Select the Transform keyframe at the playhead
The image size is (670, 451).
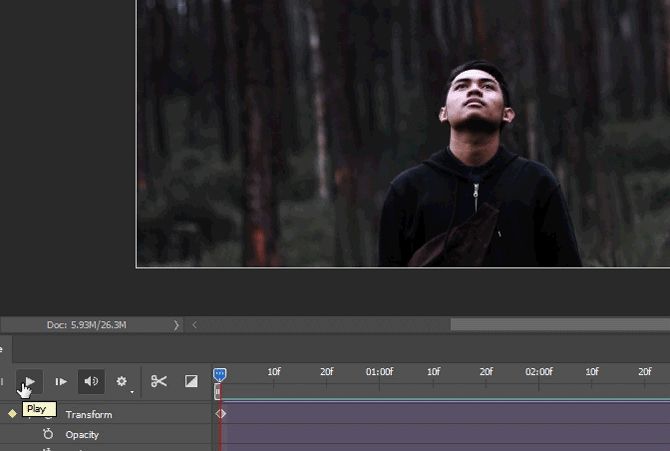[x=220, y=413]
